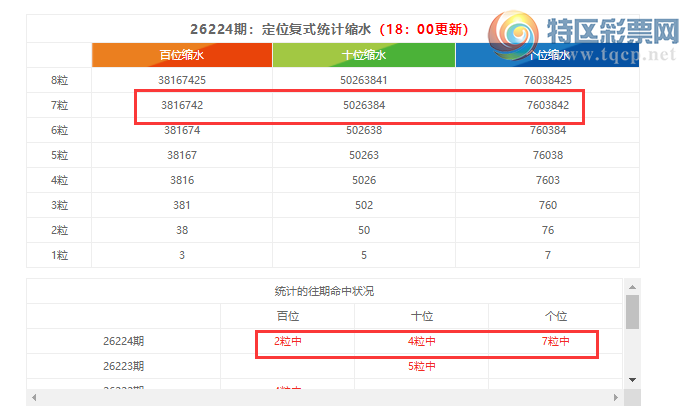Click the 5粒 row label
The image size is (689, 418).
[59, 155]
